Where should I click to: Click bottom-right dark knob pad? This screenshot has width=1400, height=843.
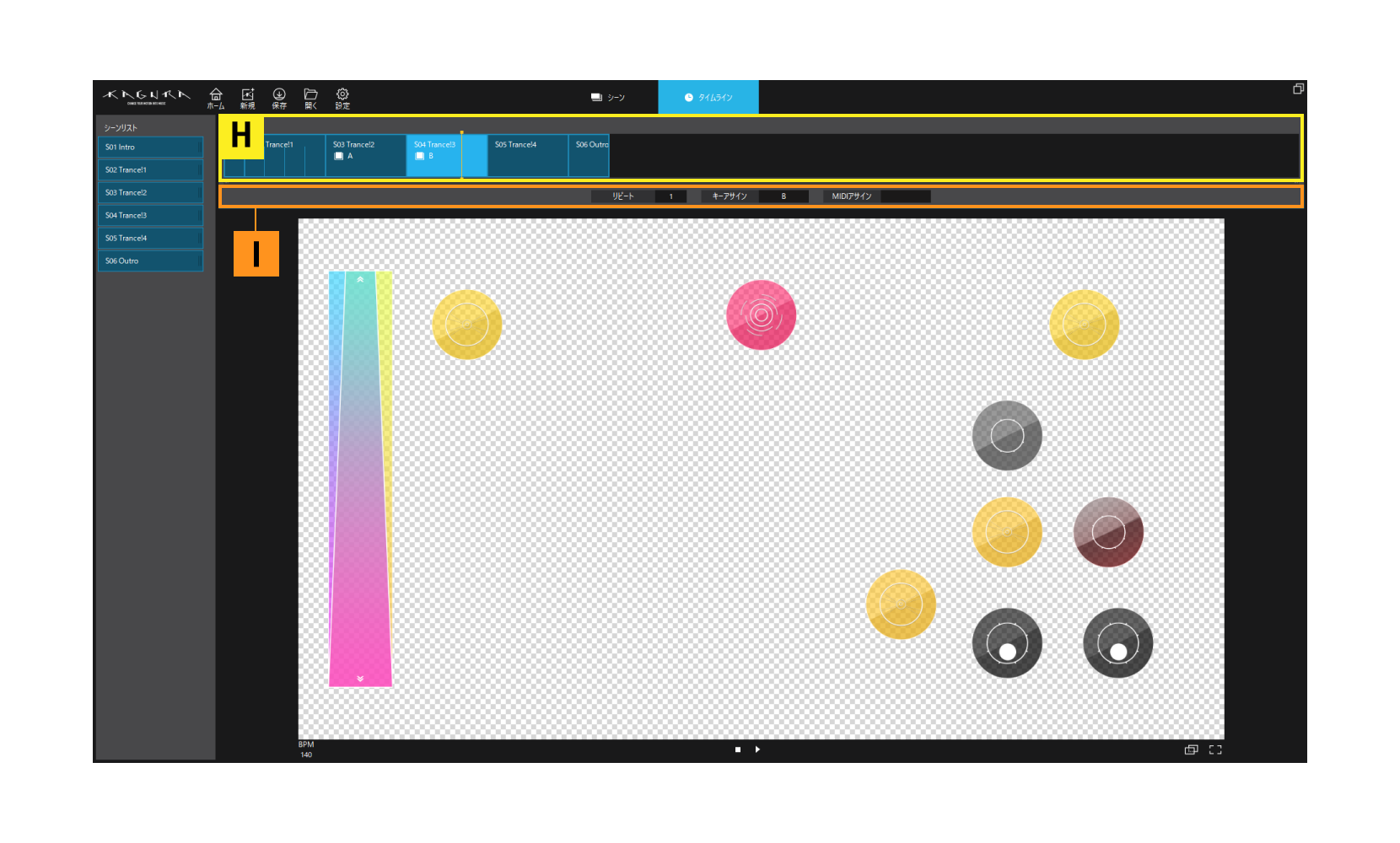click(1118, 643)
